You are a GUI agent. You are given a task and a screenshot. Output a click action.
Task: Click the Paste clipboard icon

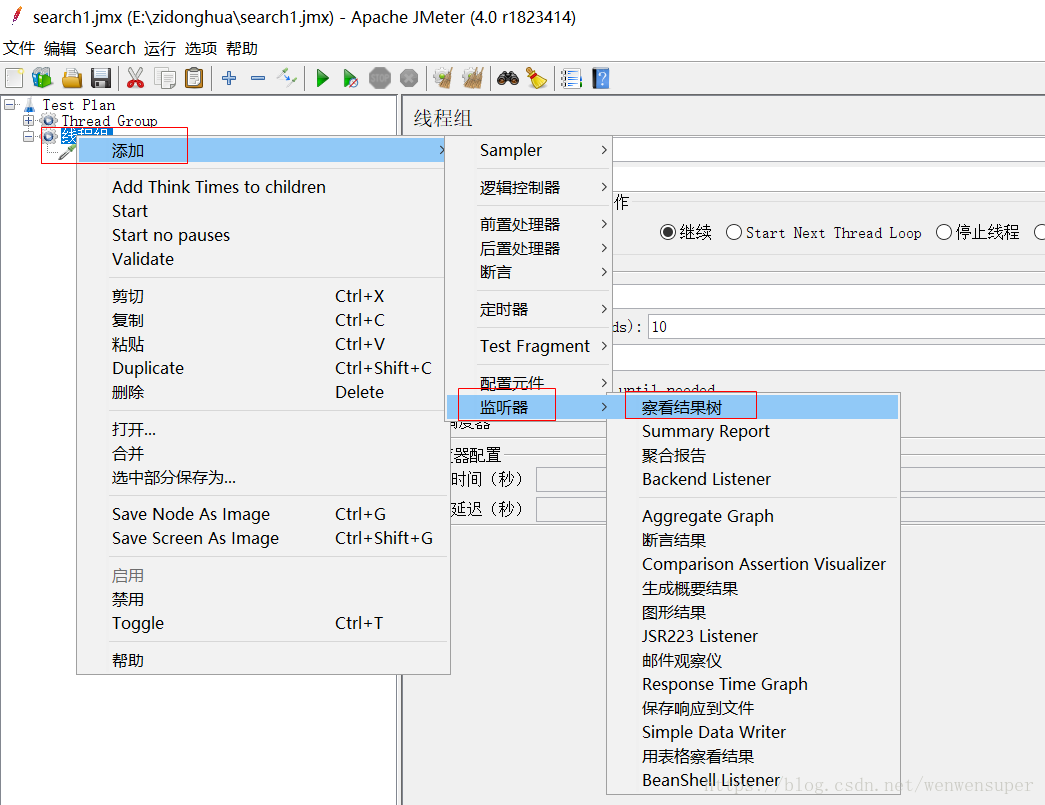point(194,78)
